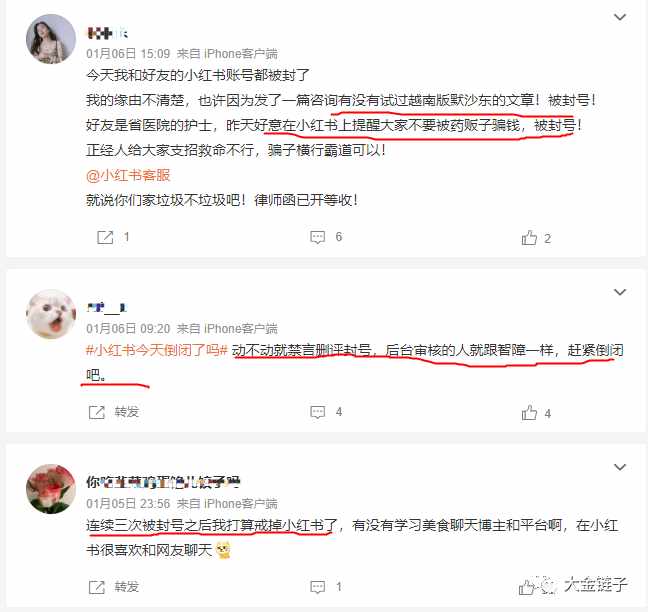Click repost icon on 23:56 post
648x612 pixels.
[x=97, y=587]
